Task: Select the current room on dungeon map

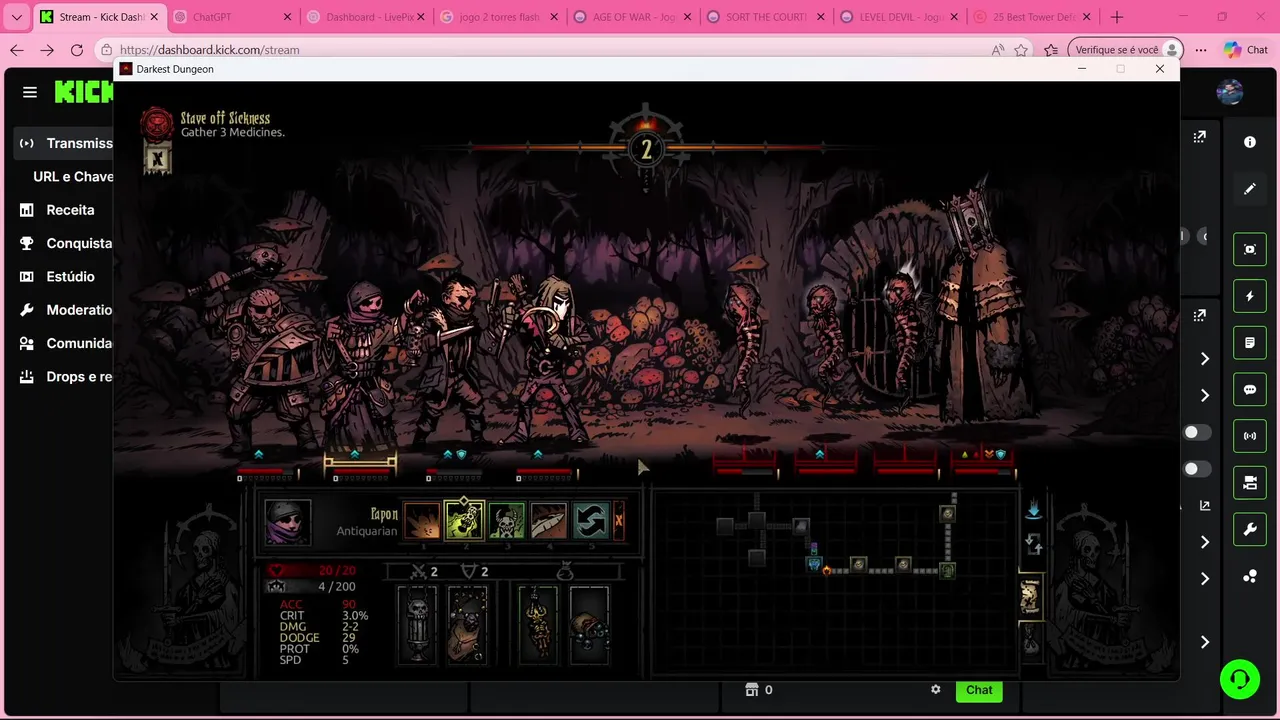Action: pos(815,564)
